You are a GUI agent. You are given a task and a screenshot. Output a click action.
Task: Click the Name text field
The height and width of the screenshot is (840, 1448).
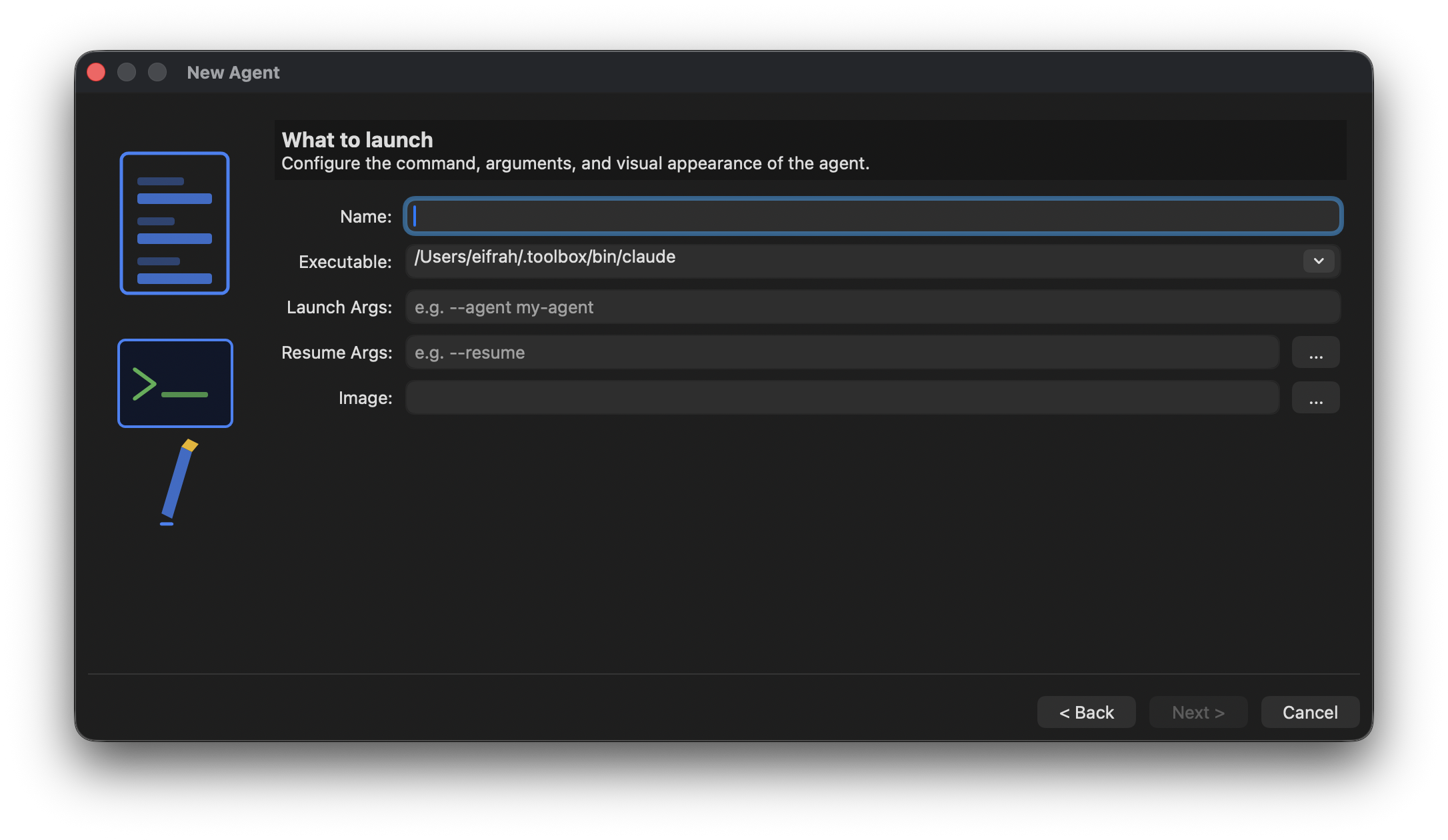click(873, 216)
